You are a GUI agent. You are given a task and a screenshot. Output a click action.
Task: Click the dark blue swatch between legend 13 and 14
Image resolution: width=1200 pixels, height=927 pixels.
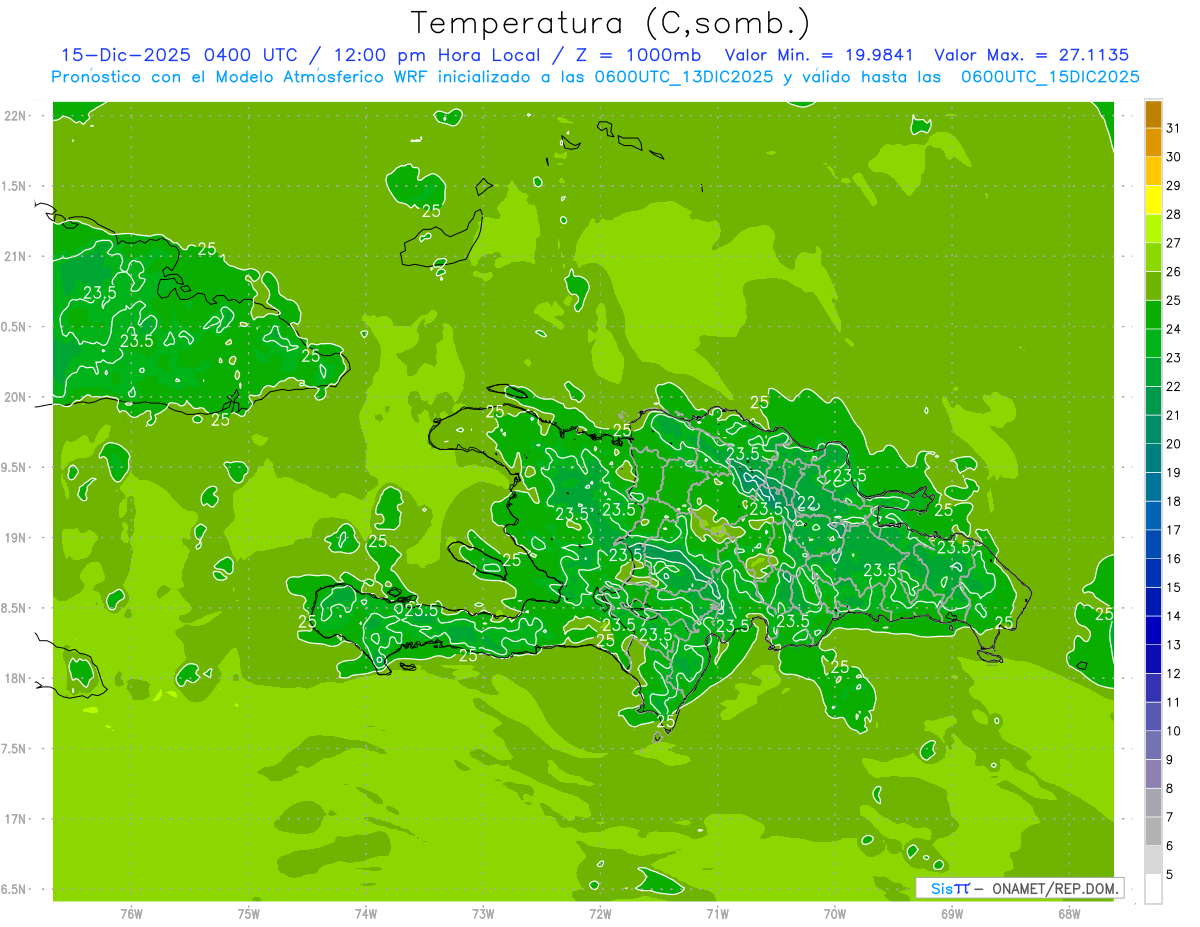point(1153,631)
